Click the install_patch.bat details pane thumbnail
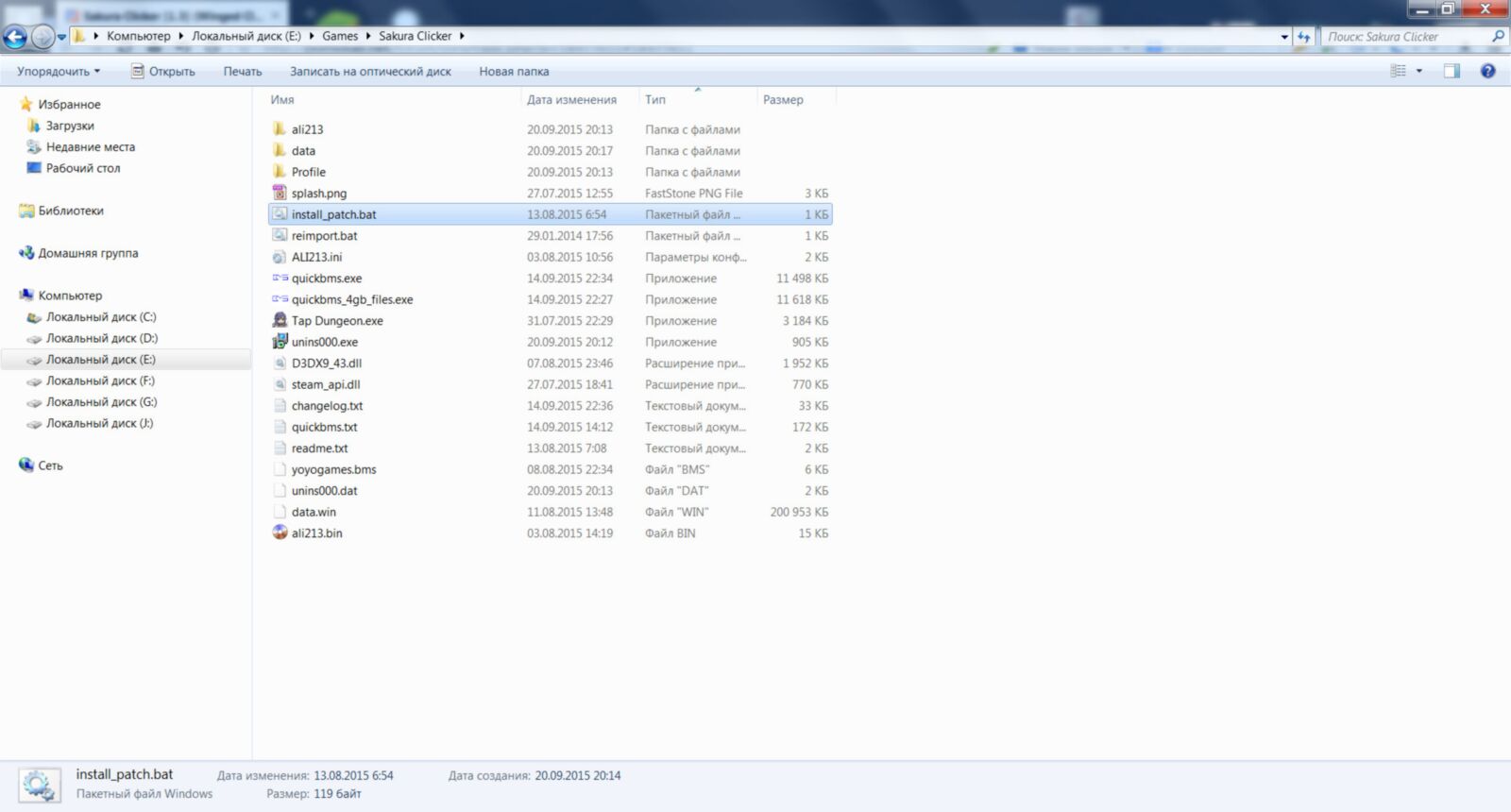The image size is (1511, 812). coord(40,785)
